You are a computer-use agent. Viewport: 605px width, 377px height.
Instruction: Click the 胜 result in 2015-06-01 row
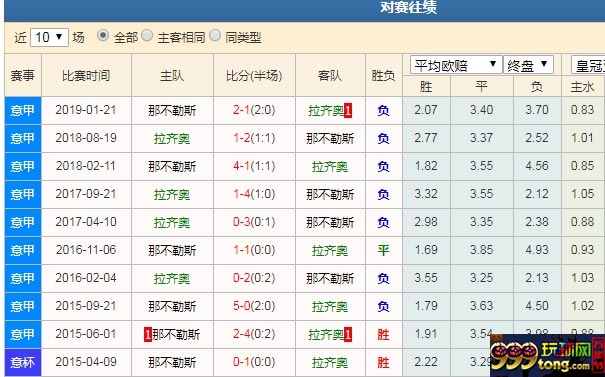coord(383,335)
